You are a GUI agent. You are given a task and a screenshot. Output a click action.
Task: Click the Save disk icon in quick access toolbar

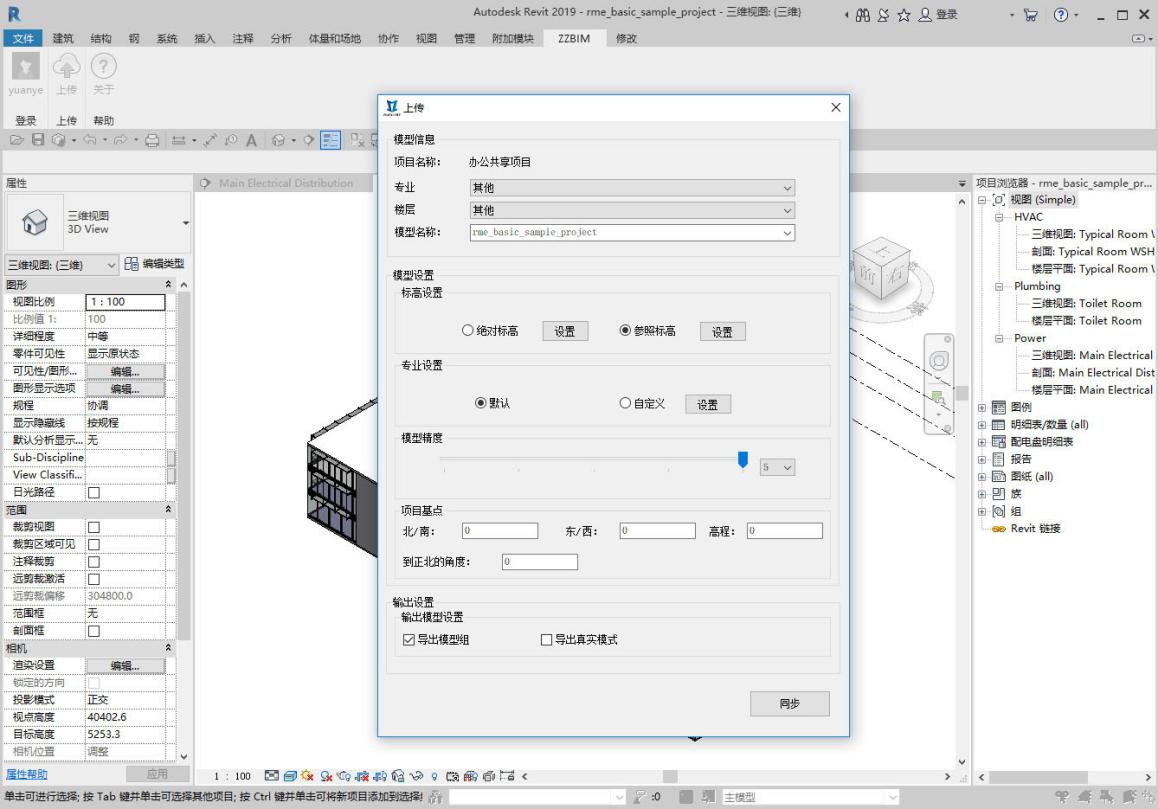coord(38,140)
